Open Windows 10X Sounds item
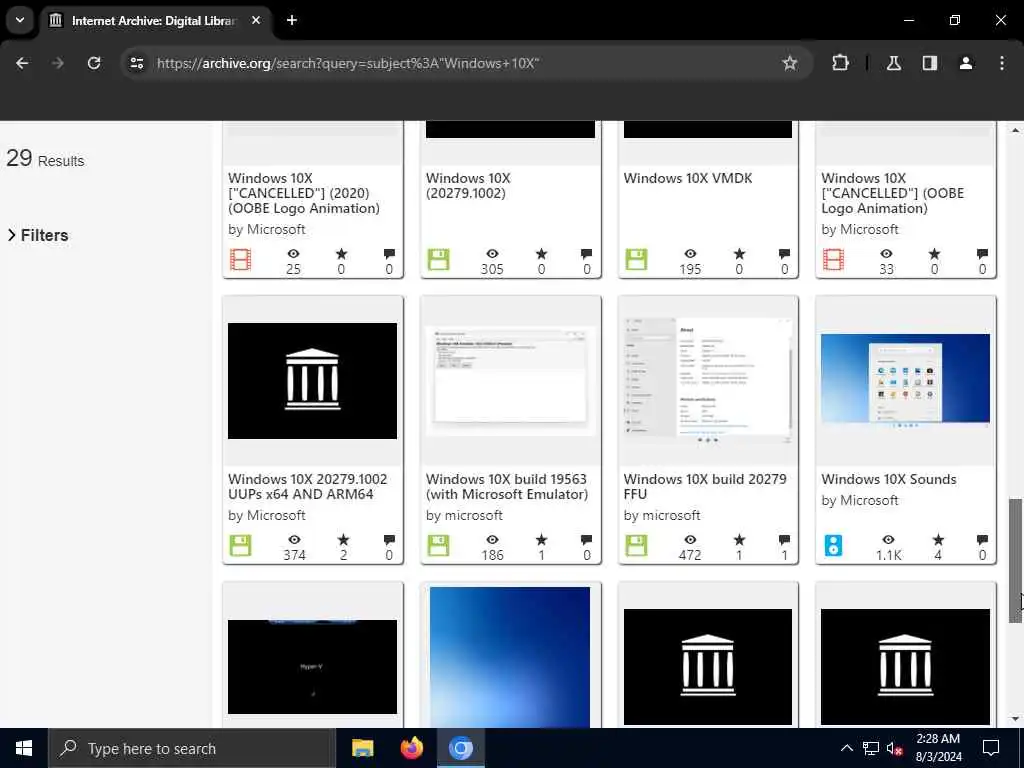 [888, 479]
